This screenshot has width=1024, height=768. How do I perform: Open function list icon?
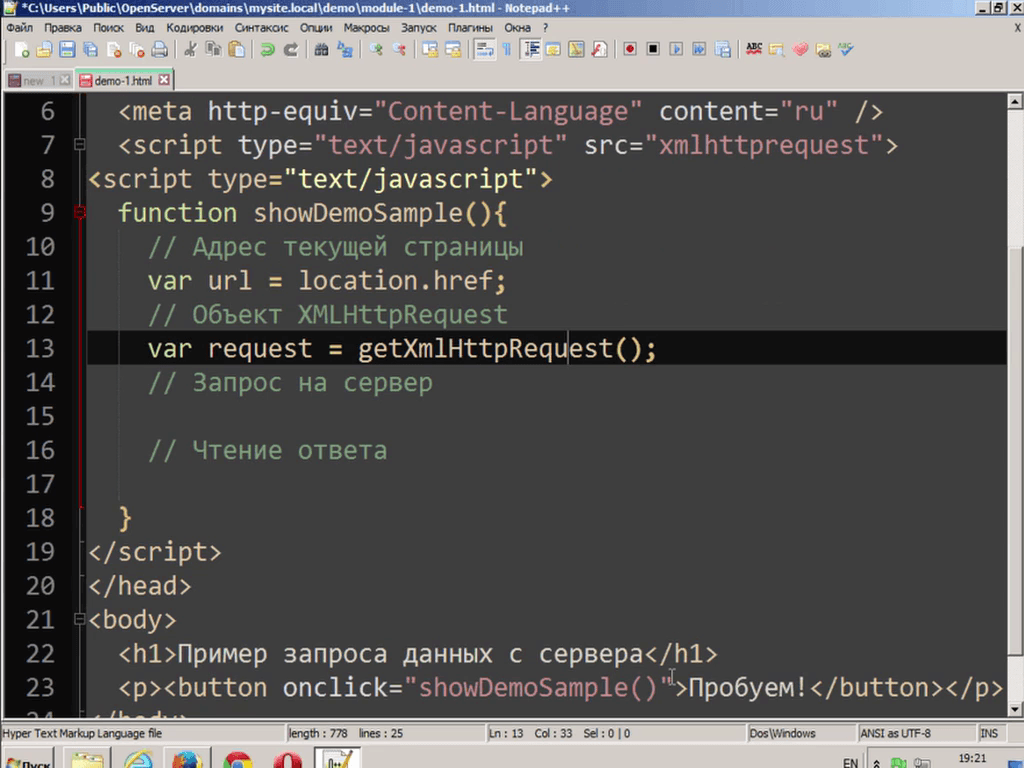click(600, 50)
